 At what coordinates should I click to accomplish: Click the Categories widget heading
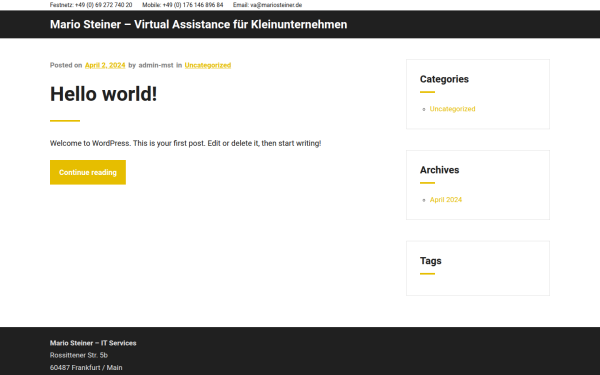point(444,79)
